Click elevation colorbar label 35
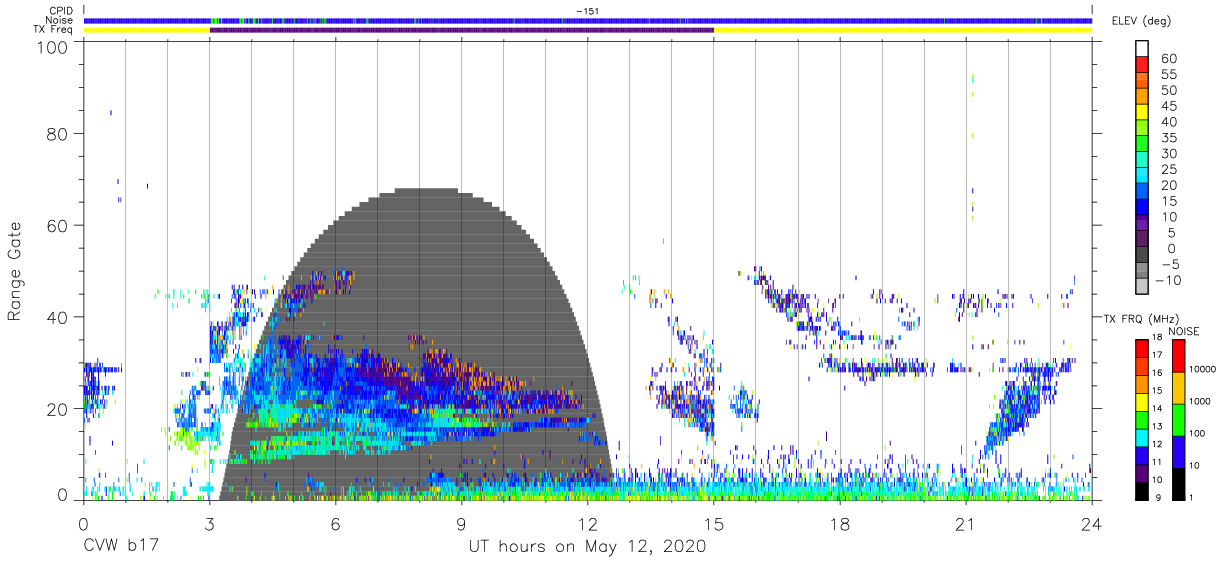 (x=1169, y=138)
